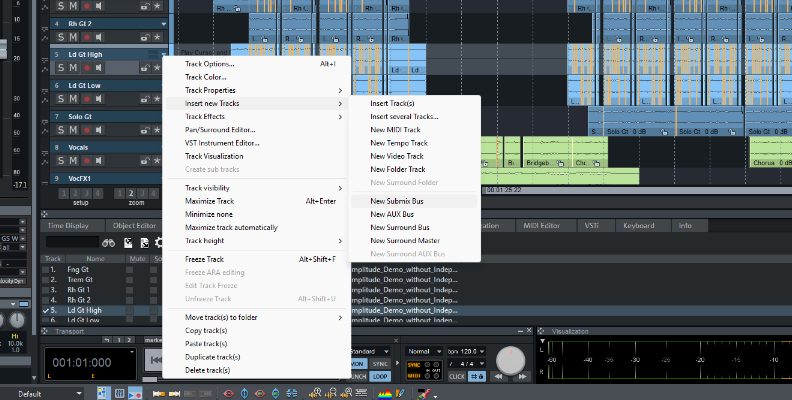Toggle the lock icon on Rh Gt 2 track
Image resolution: width=792 pixels, height=400 pixels.
pyautogui.click(x=145, y=37)
